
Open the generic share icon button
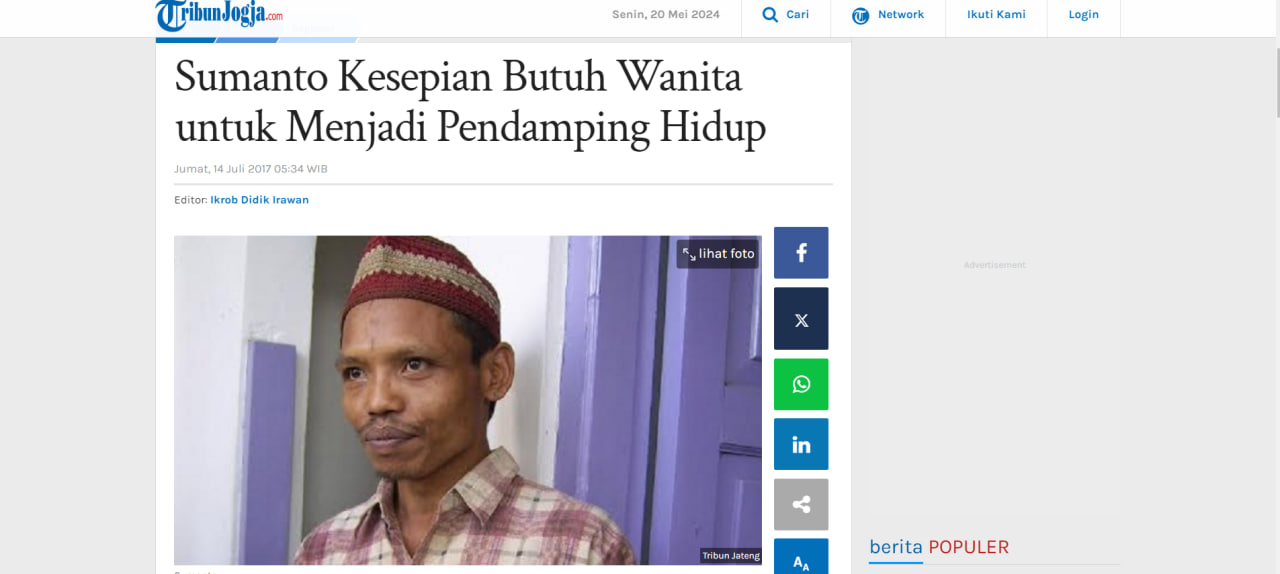[801, 504]
